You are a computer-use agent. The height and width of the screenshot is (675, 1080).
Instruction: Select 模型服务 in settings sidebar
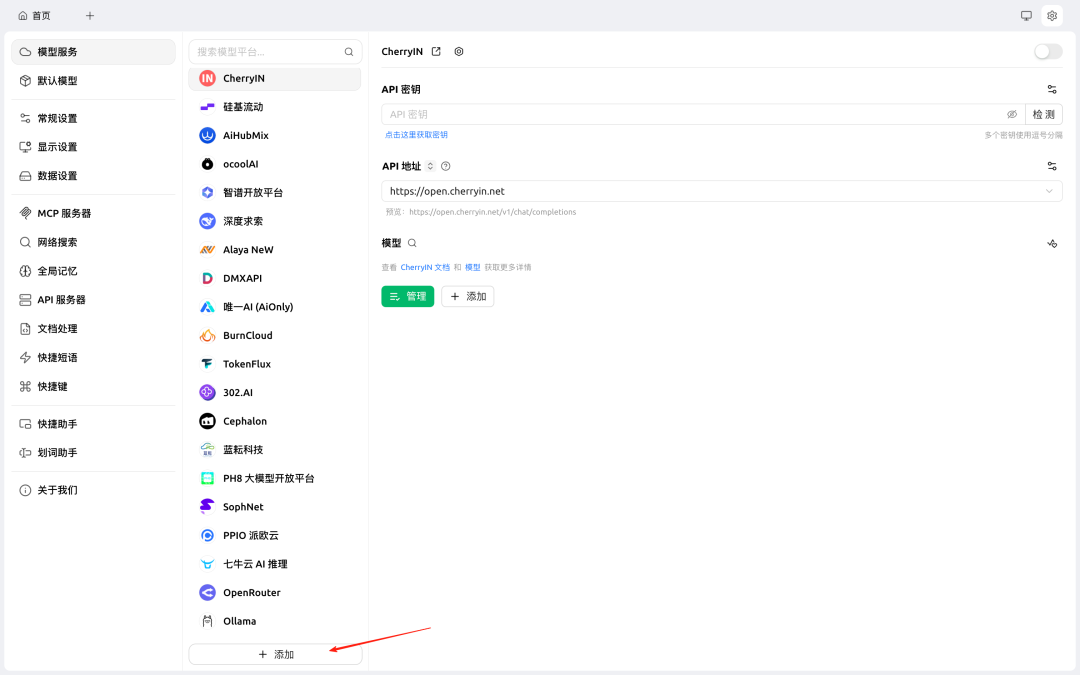coord(94,52)
